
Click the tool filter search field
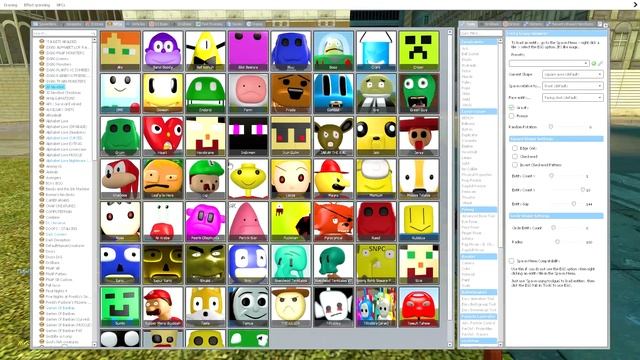[x=481, y=33]
